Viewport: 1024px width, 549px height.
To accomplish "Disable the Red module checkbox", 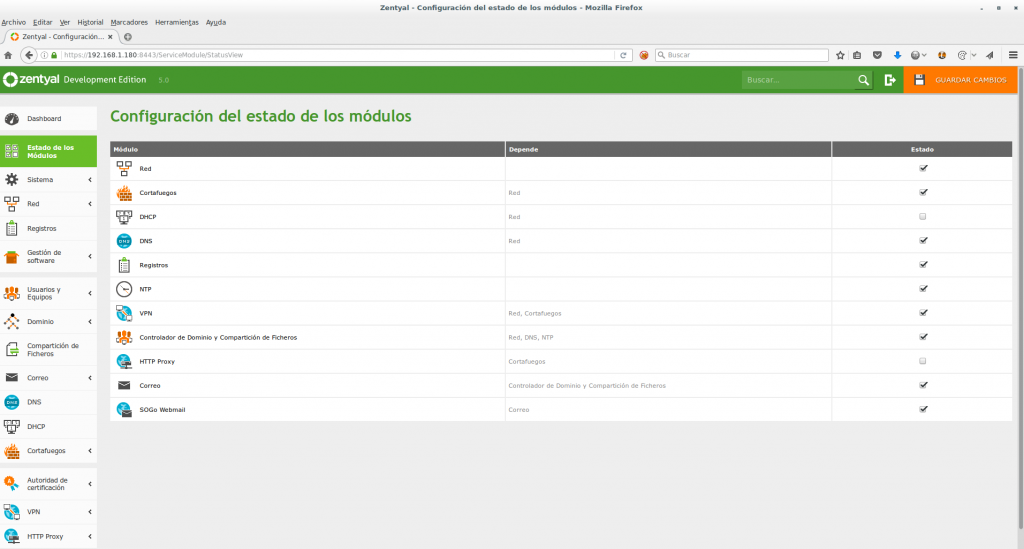I will tap(923, 168).
